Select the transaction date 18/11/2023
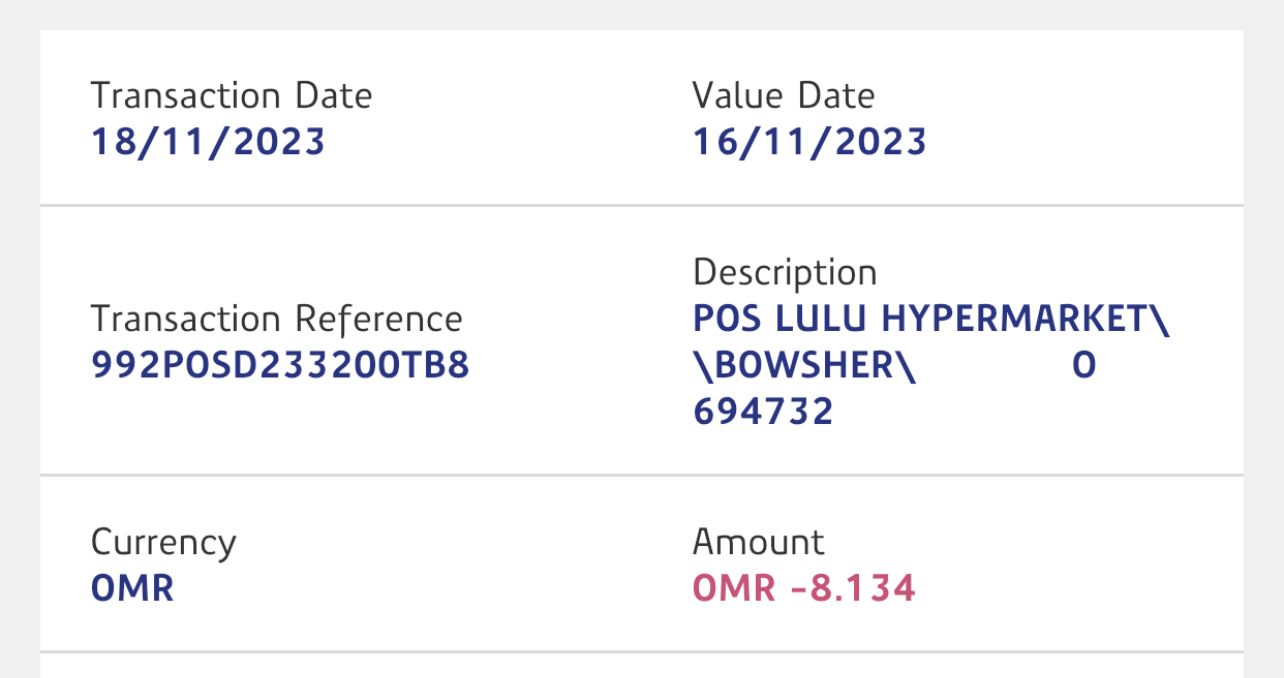1284x678 pixels. click(208, 142)
